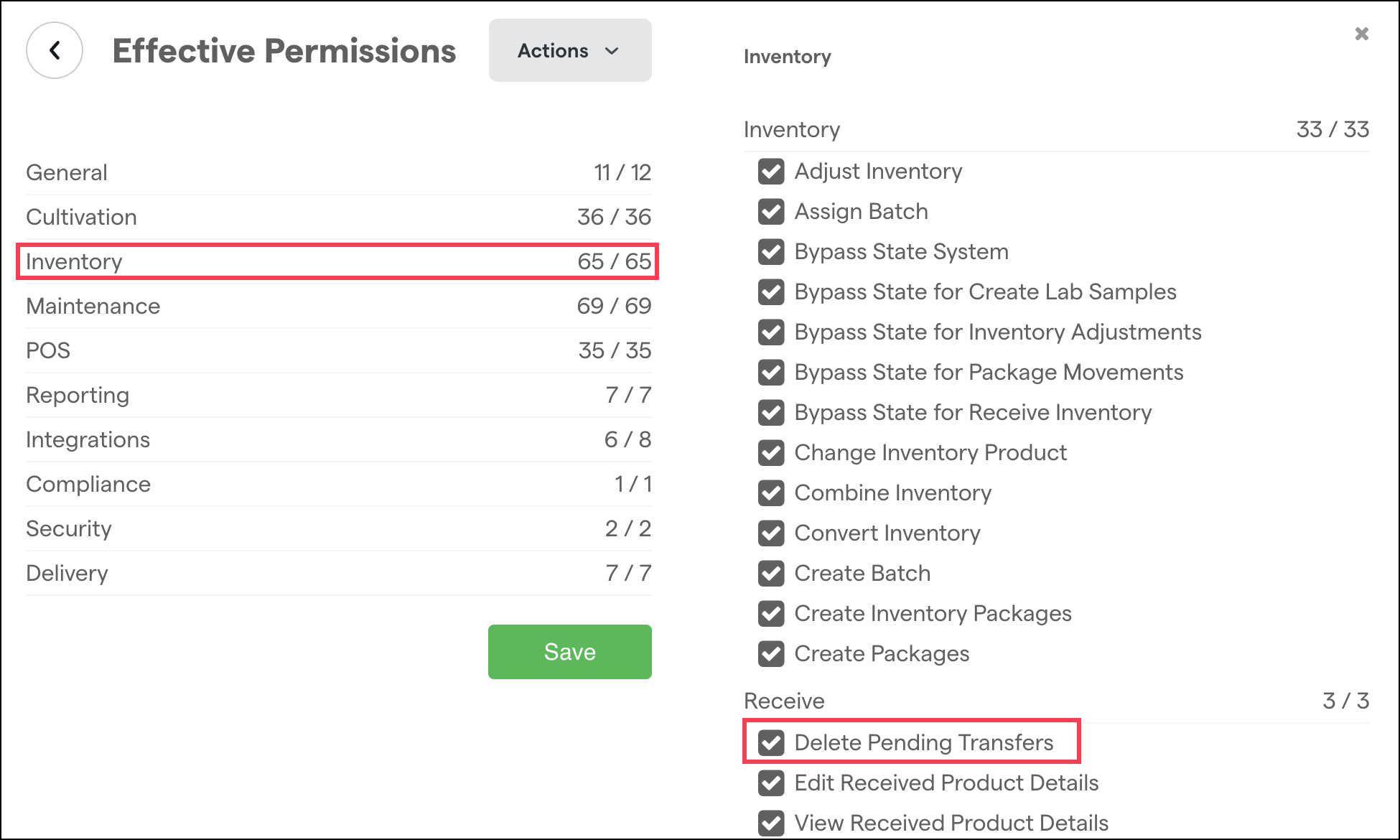
Task: Open the Actions dropdown
Action: (569, 50)
